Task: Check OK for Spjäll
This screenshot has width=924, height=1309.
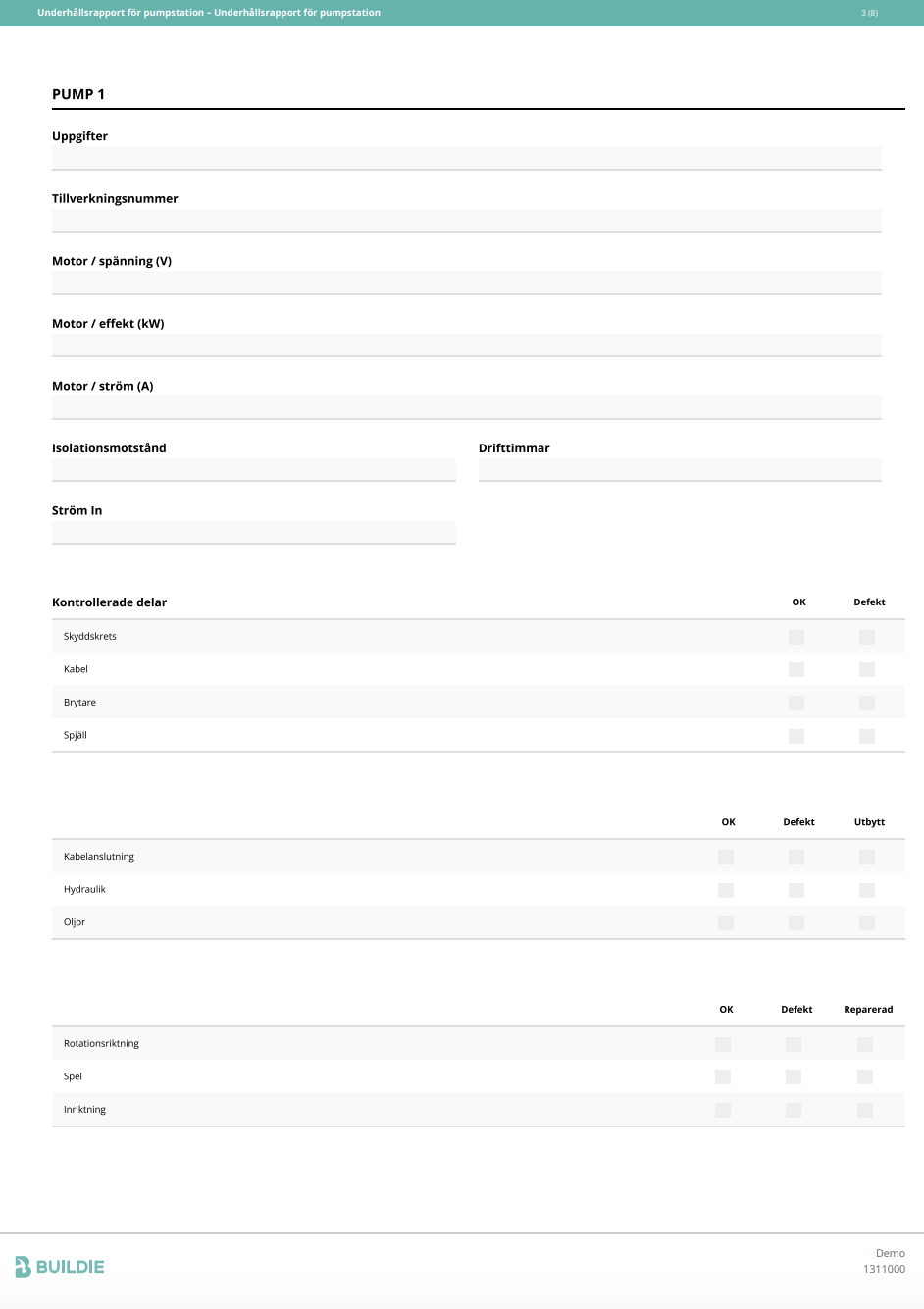Action: point(796,736)
